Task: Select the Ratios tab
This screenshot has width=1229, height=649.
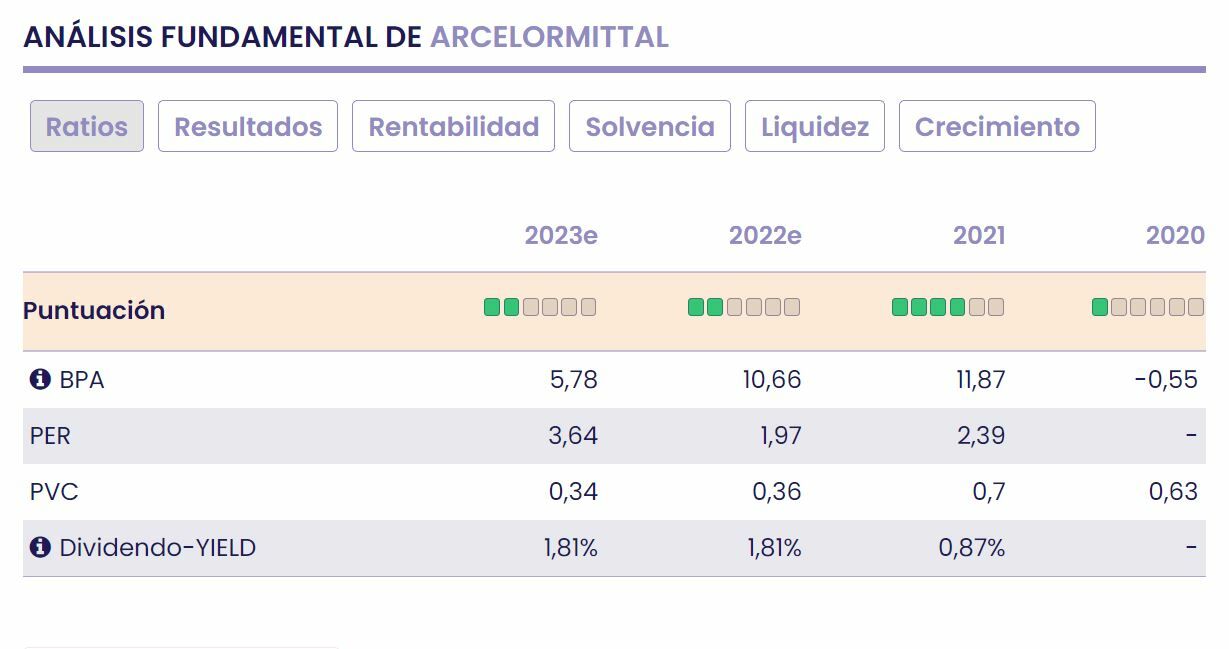Action: click(87, 127)
